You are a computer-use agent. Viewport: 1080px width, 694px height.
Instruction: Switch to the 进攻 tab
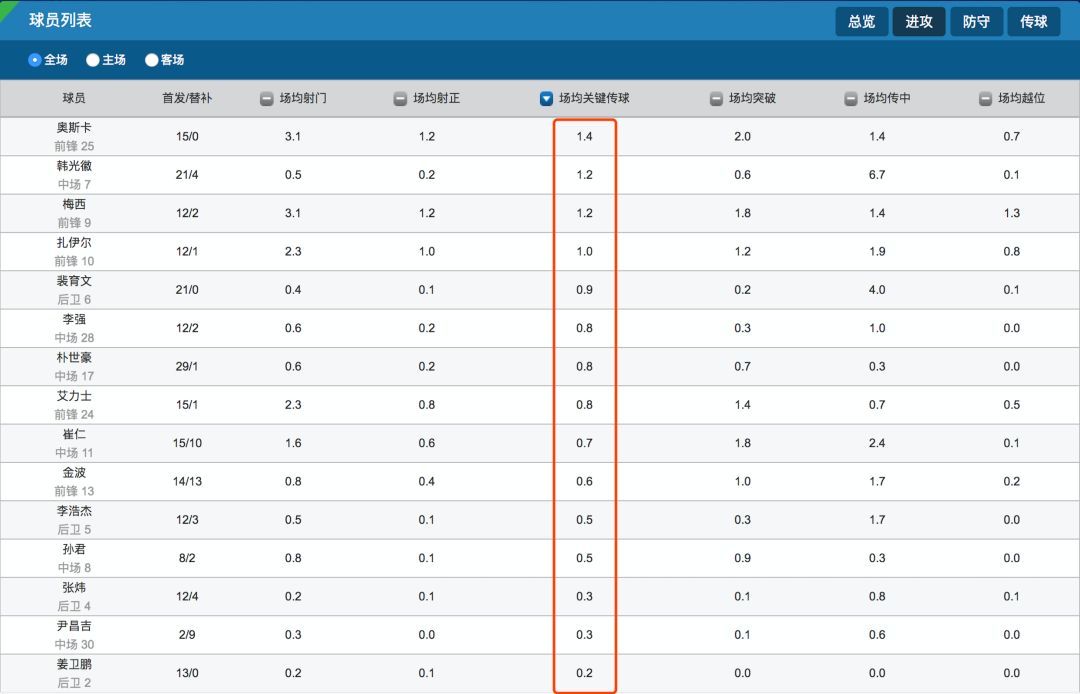919,21
